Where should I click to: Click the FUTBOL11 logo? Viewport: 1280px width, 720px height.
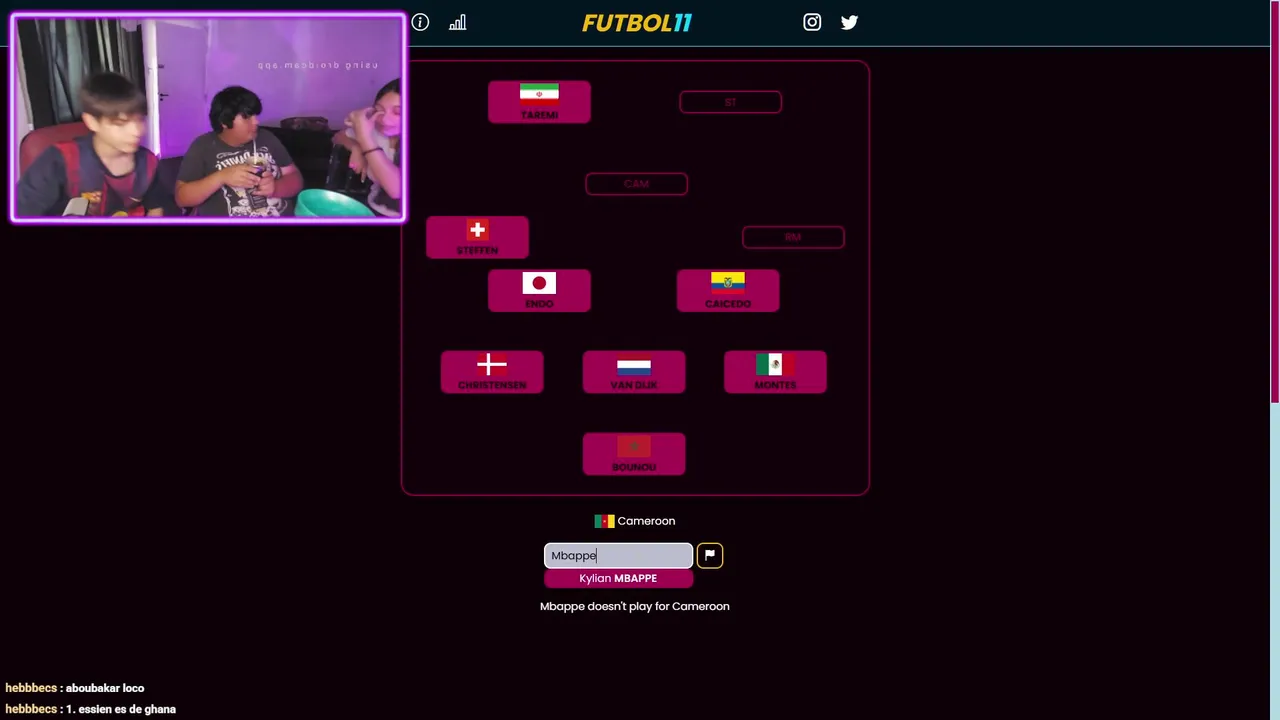click(x=637, y=23)
